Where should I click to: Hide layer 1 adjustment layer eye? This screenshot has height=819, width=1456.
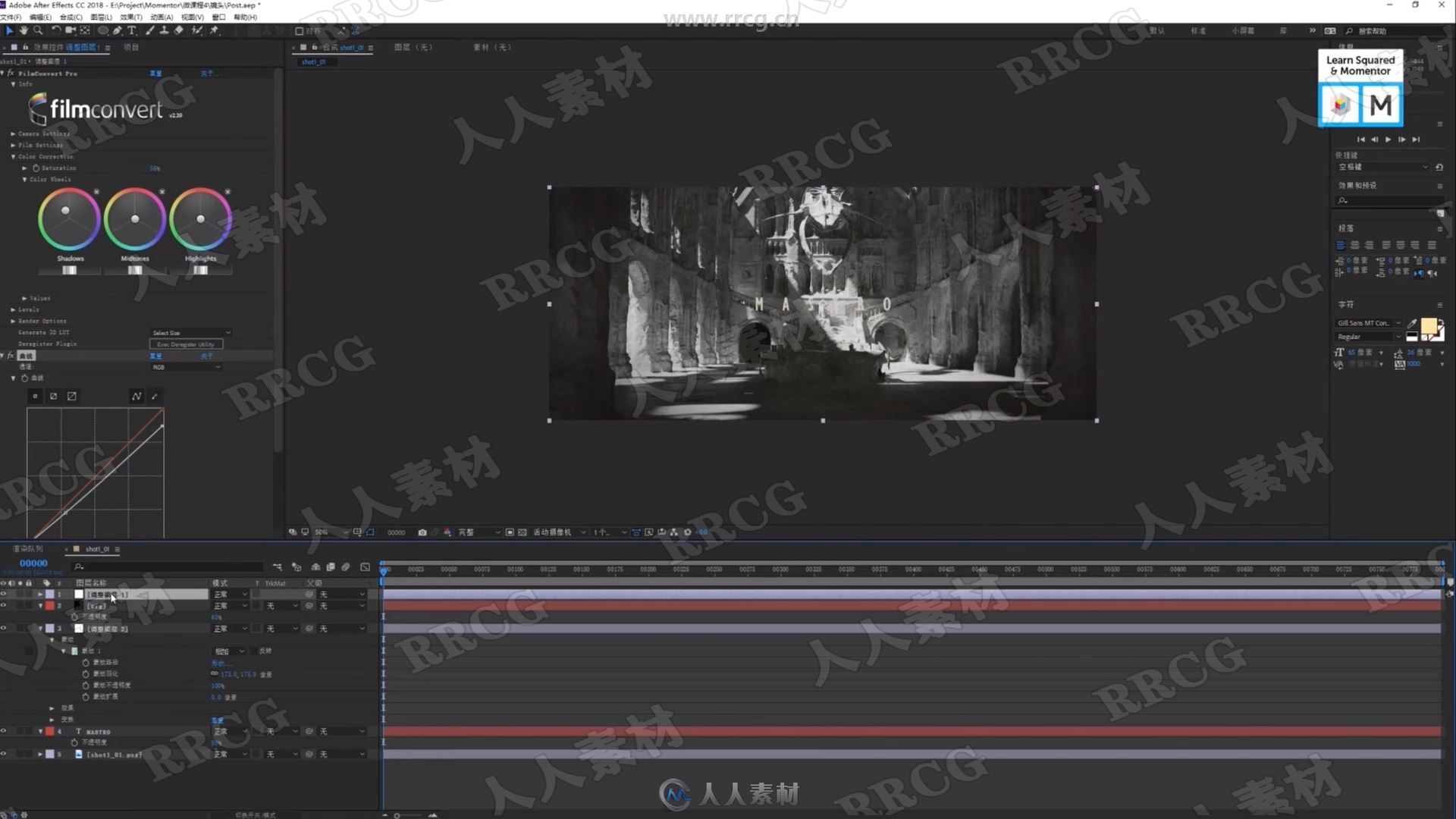[x=4, y=595]
